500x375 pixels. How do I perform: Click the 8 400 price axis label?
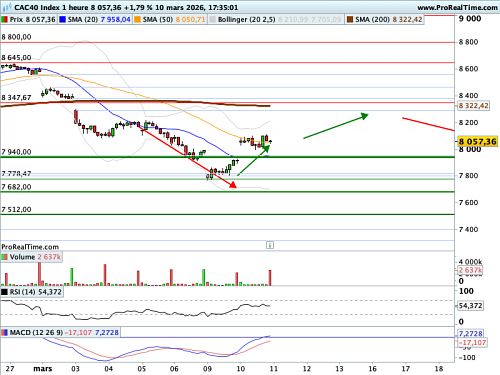[468, 96]
